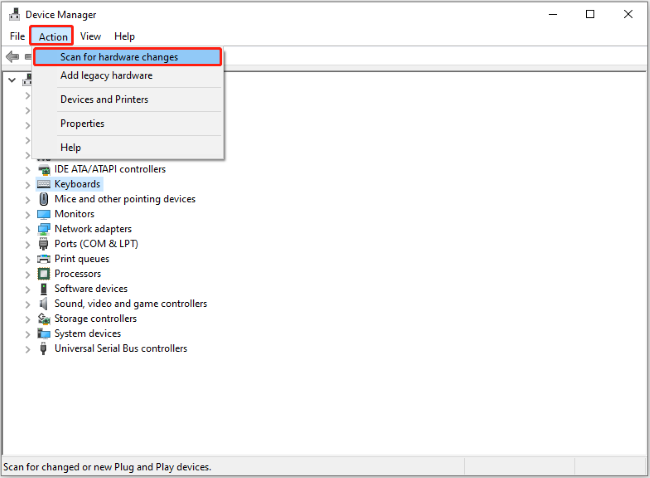Image resolution: width=650 pixels, height=478 pixels.
Task: Select the Print queues label
Action: click(x=82, y=259)
